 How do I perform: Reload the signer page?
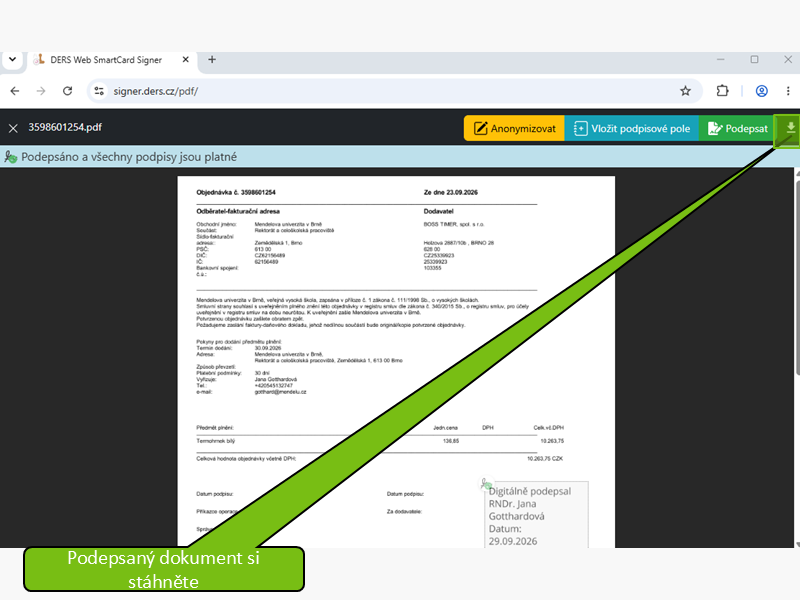coord(67,91)
